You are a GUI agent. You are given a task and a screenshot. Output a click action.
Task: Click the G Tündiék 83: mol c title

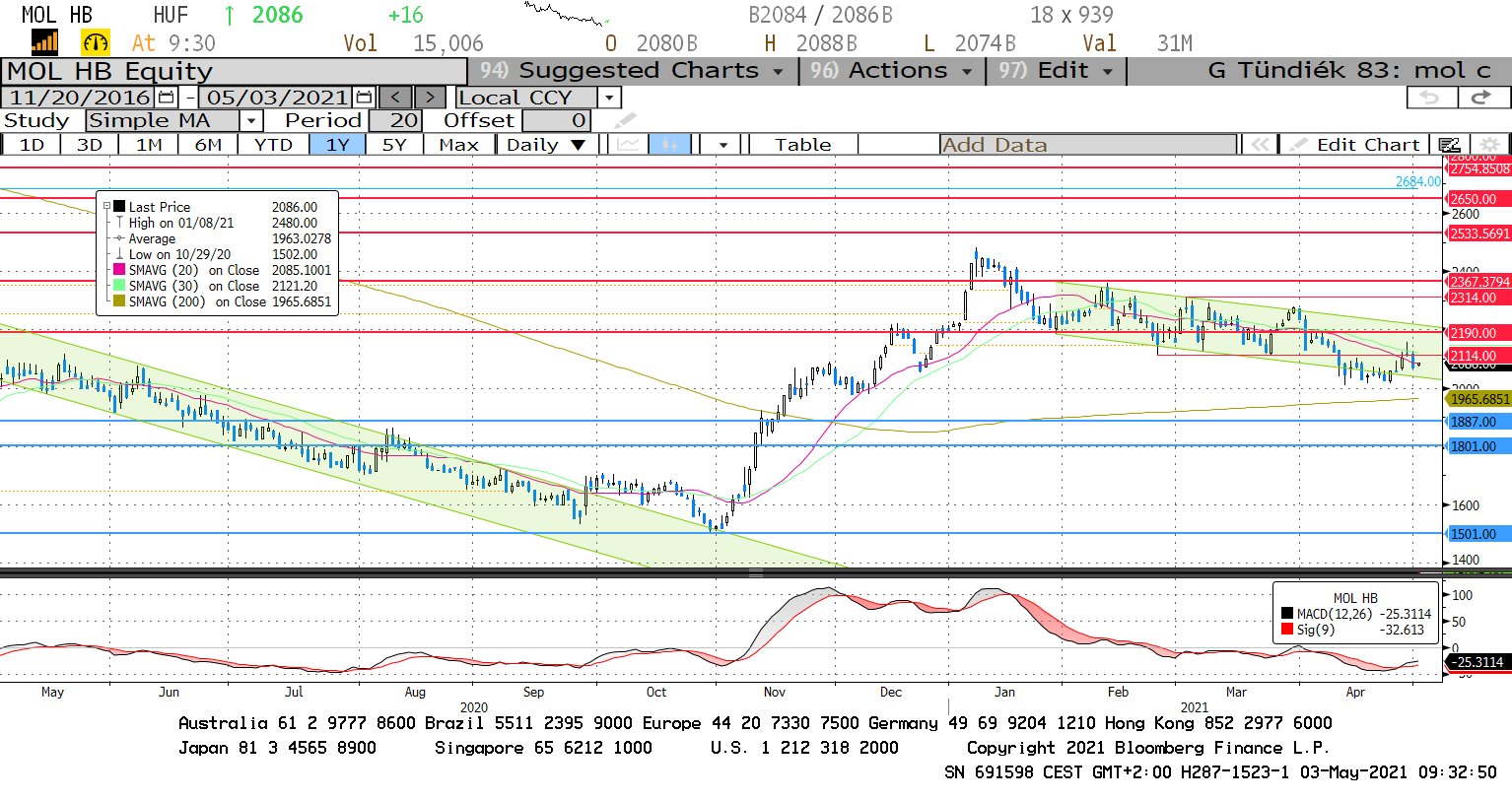pos(1348,71)
